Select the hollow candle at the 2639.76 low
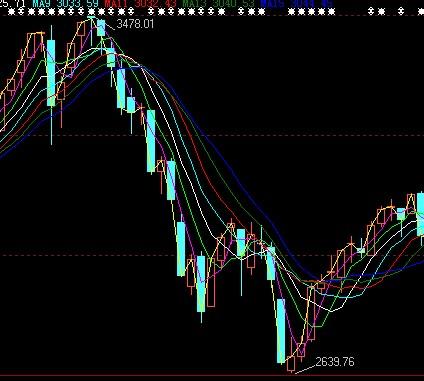424x381 pixels. [291, 364]
